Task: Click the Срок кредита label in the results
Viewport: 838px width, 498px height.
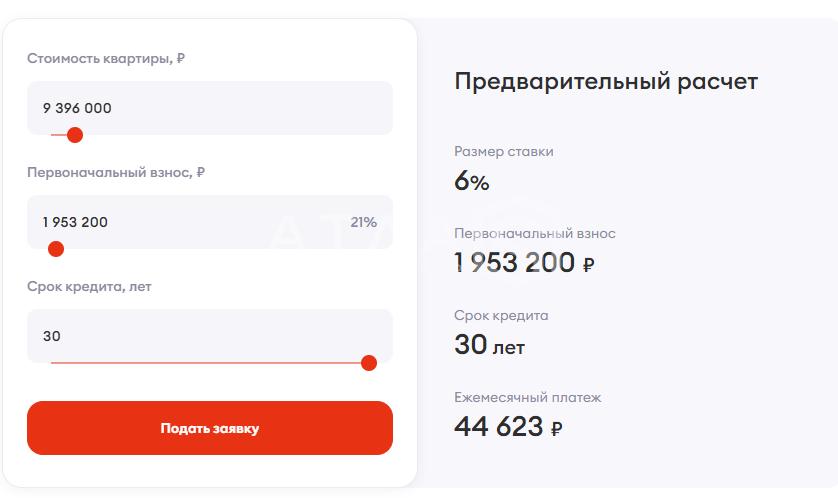Action: (501, 315)
